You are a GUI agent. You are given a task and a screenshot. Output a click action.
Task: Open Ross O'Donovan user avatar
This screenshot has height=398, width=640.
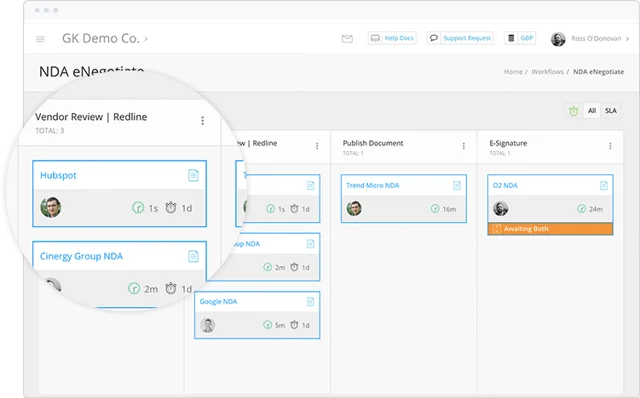coord(558,39)
